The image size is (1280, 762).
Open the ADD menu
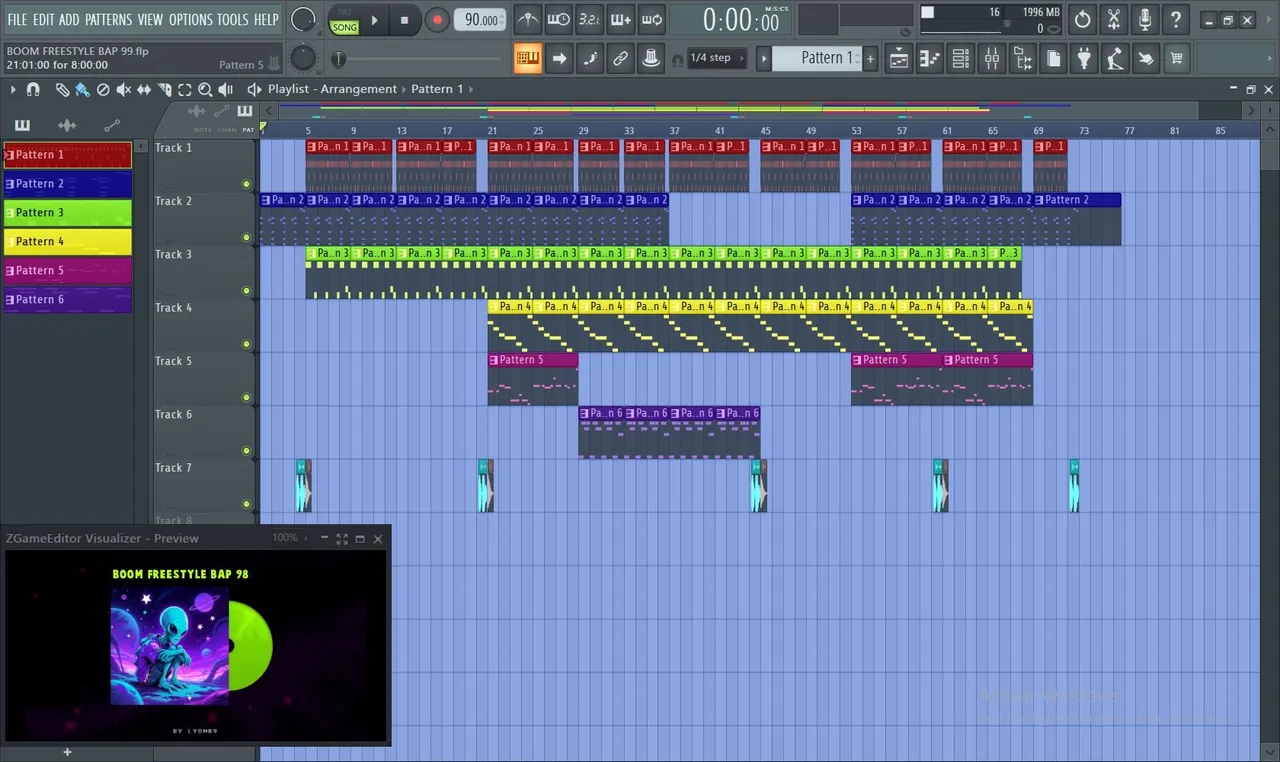tap(68, 19)
